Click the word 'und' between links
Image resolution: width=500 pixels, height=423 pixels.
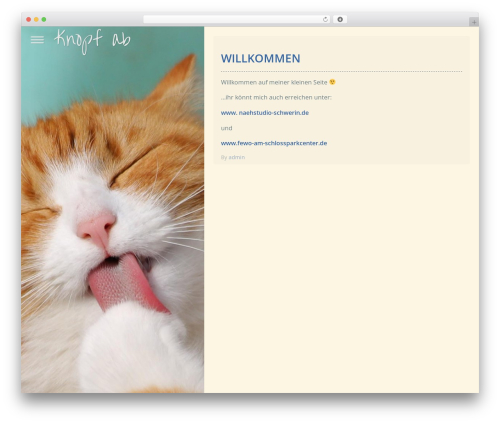click(x=226, y=128)
